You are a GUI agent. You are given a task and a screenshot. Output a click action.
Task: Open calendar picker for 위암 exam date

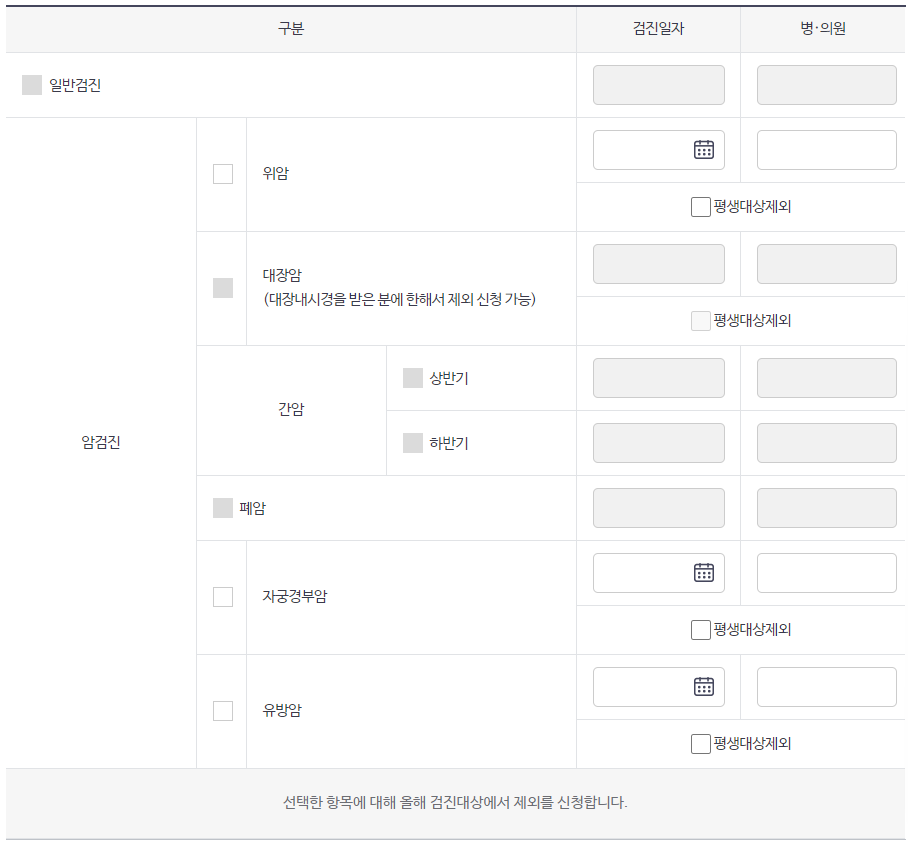704,149
